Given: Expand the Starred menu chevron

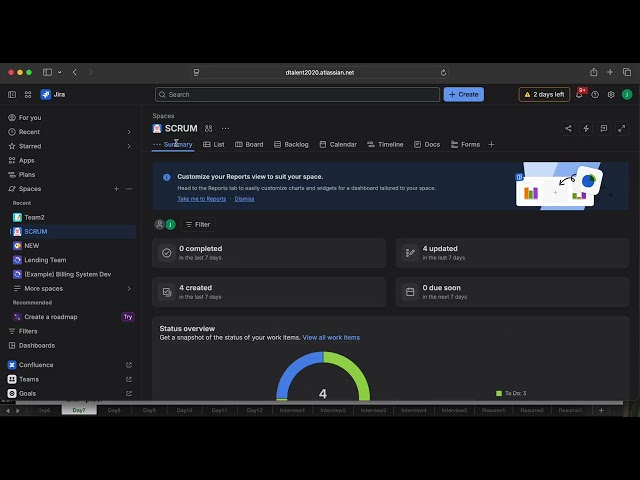Looking at the screenshot, I should coord(129,146).
